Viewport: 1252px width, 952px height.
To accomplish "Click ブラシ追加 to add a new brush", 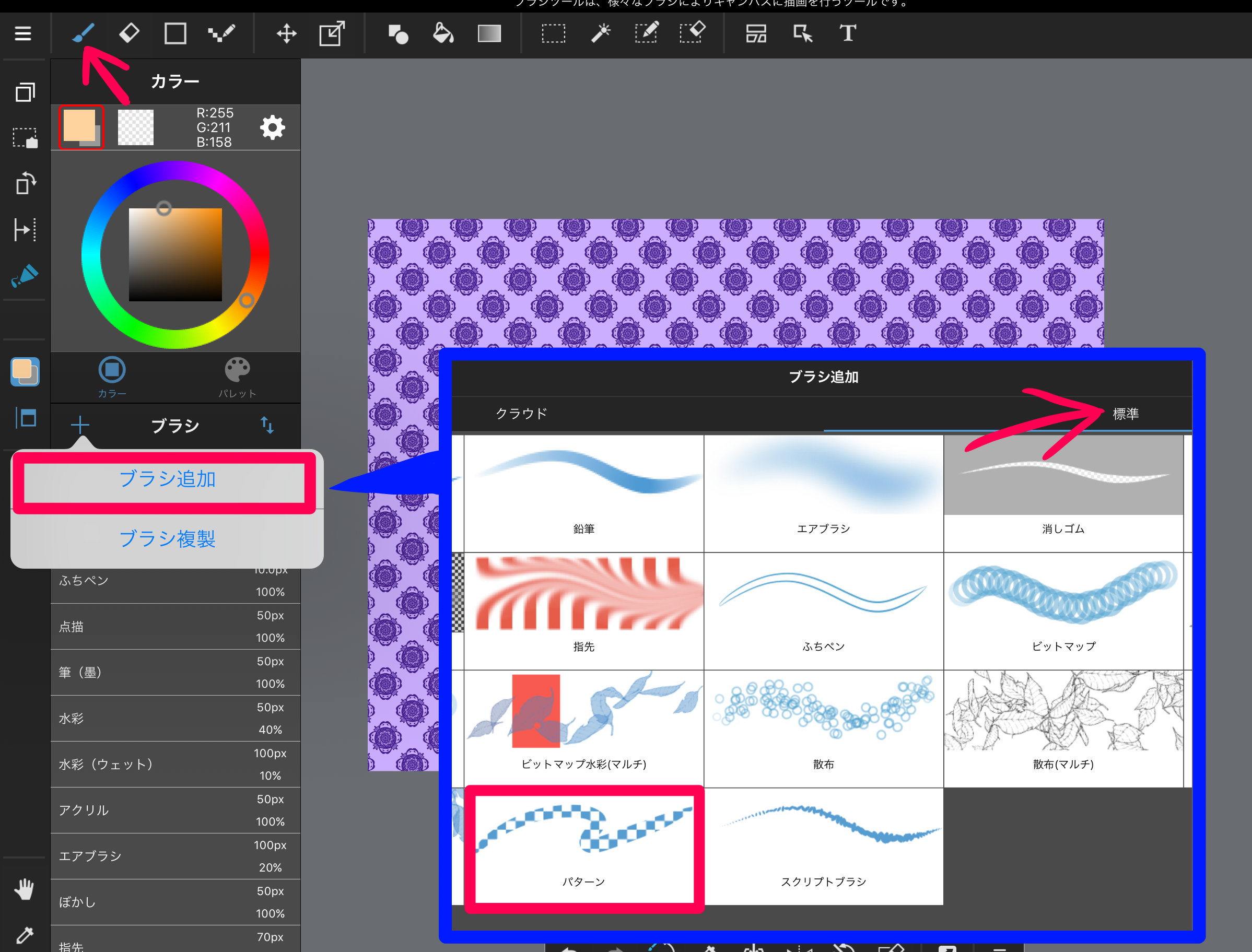I will pos(165,478).
